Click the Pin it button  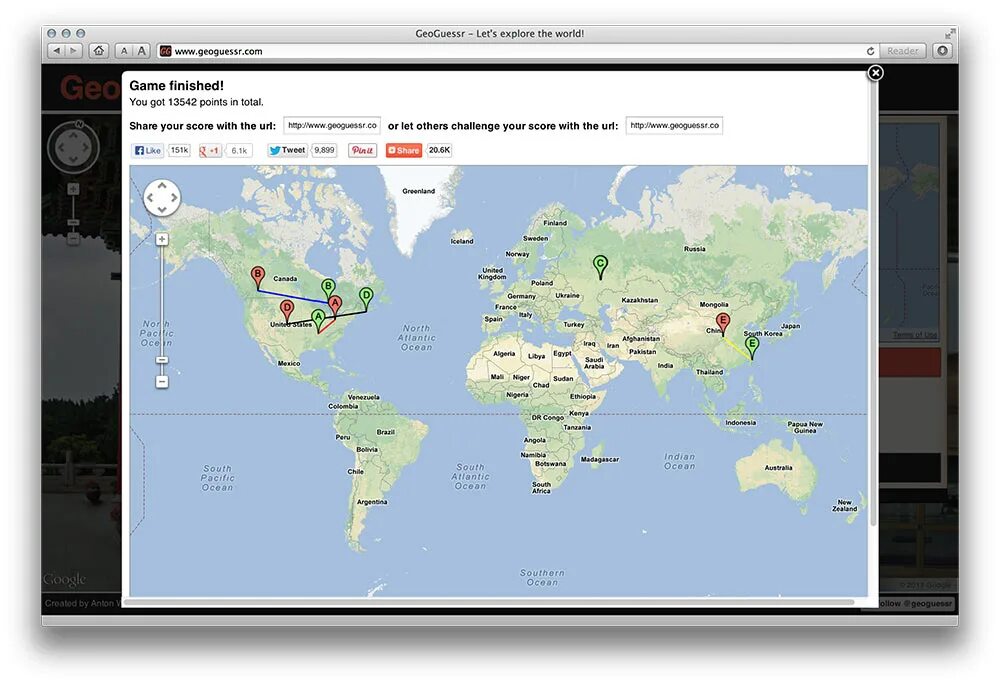click(x=362, y=150)
